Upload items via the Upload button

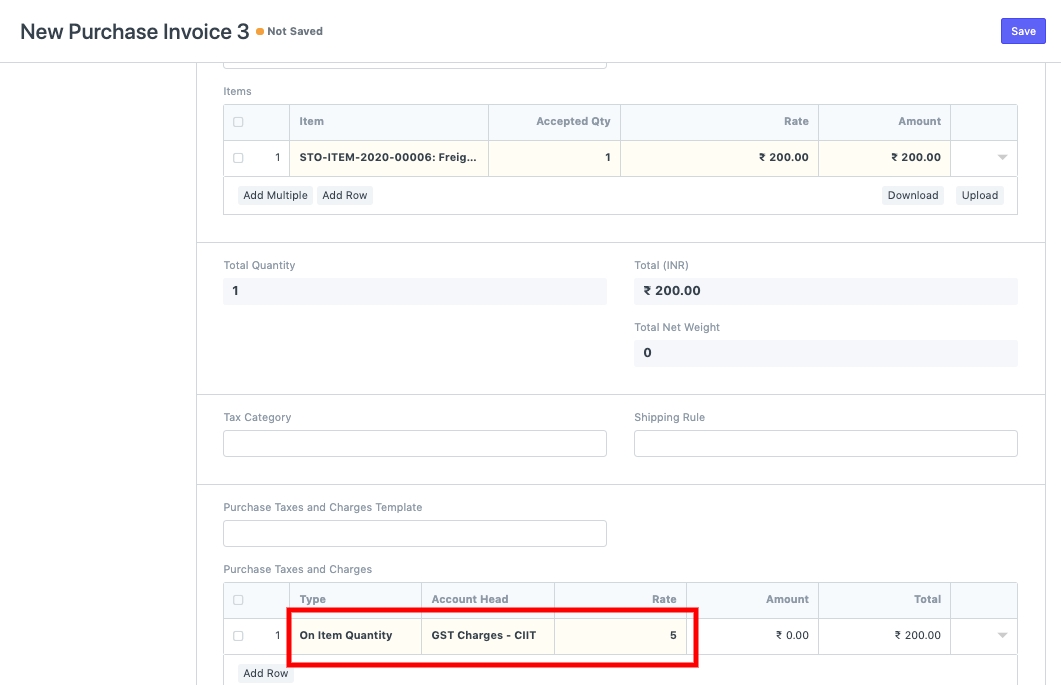979,196
